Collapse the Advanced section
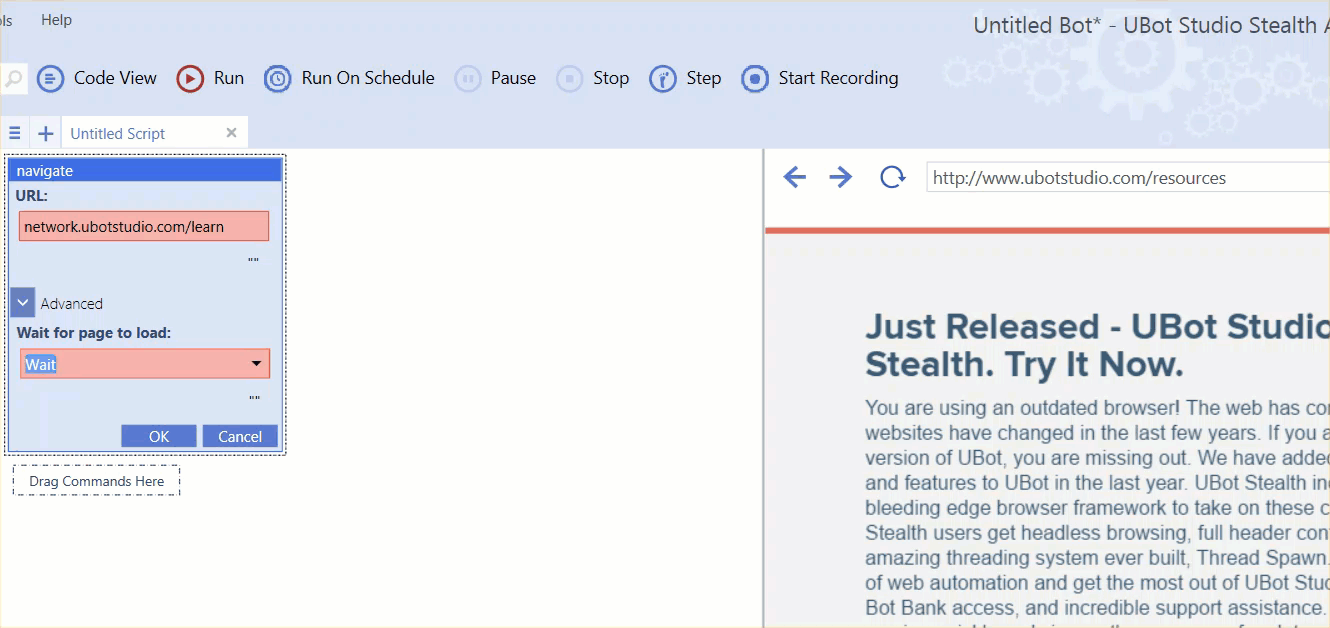Image resolution: width=1330 pixels, height=628 pixels. 23,303
